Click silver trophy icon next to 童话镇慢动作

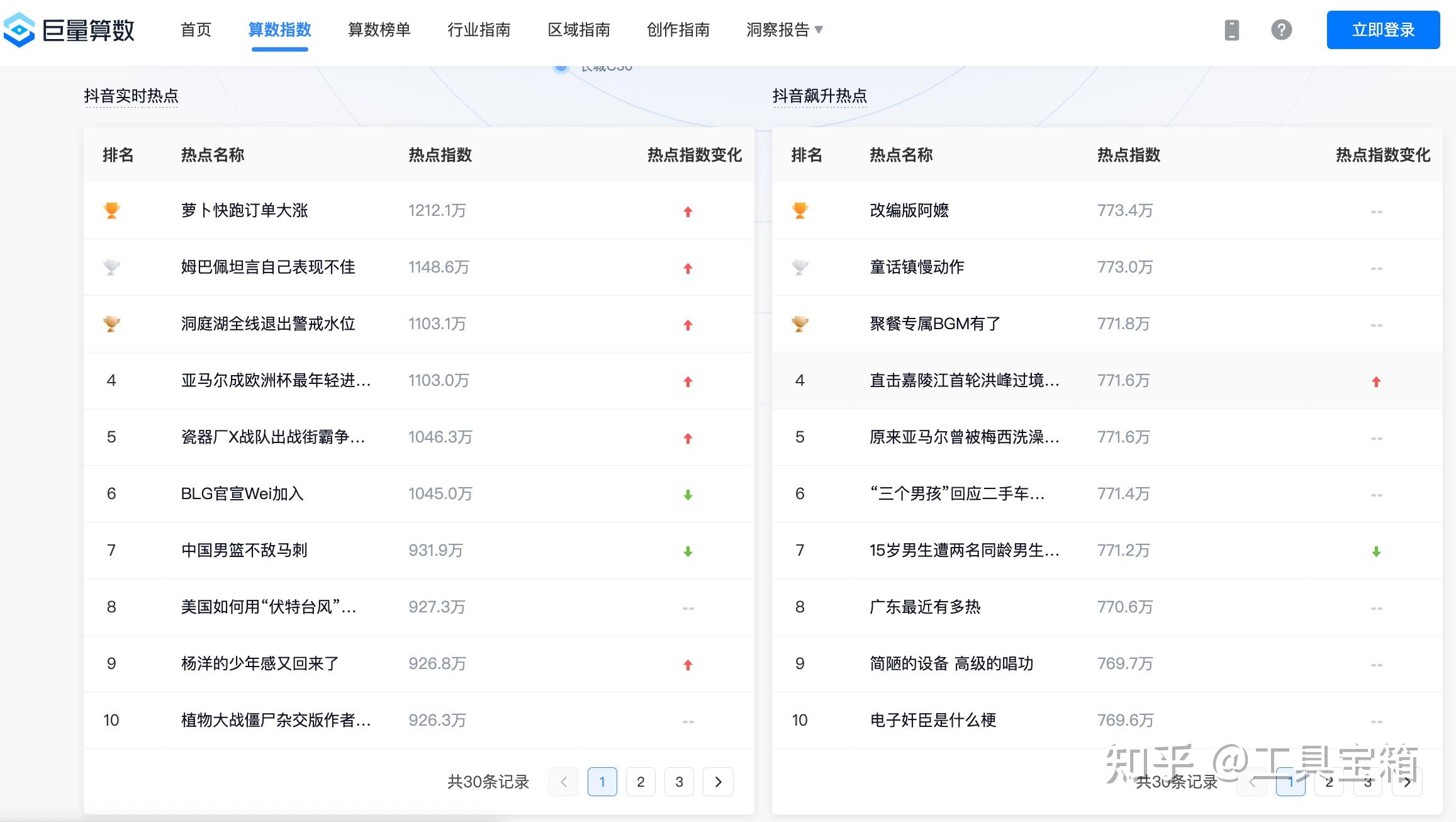[800, 267]
